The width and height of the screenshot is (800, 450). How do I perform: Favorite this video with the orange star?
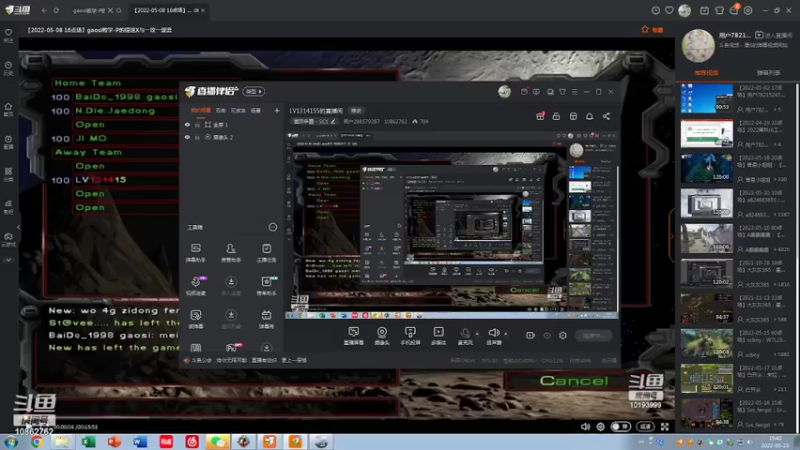tap(645, 30)
